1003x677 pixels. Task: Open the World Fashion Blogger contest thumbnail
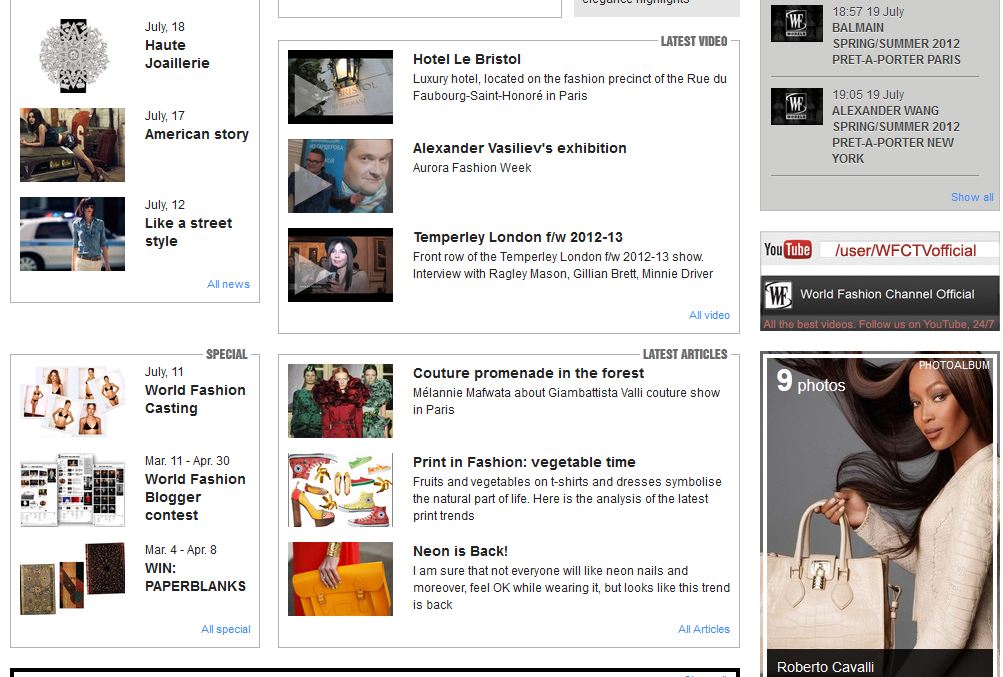tap(73, 490)
